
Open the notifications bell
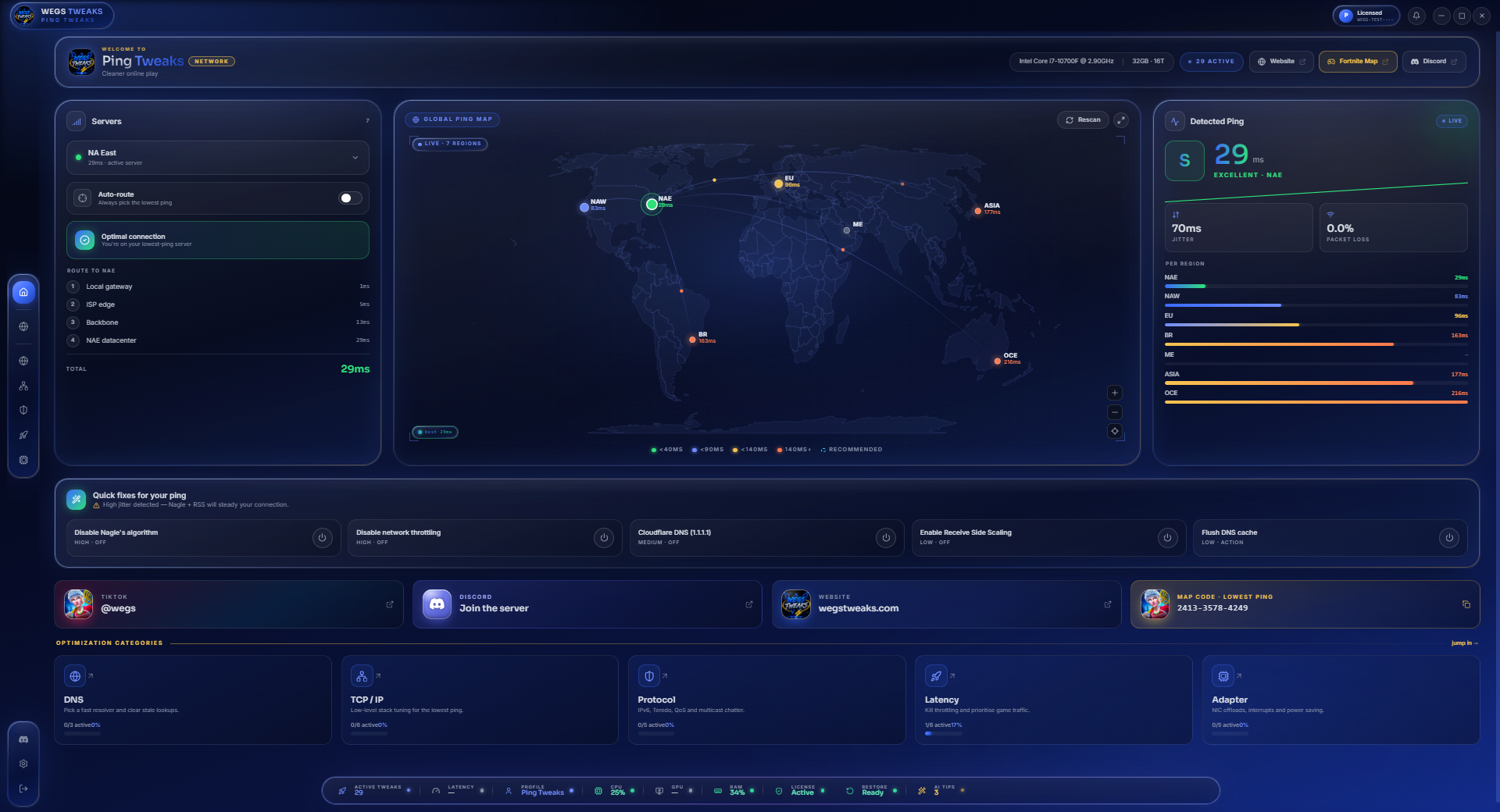1416,16
